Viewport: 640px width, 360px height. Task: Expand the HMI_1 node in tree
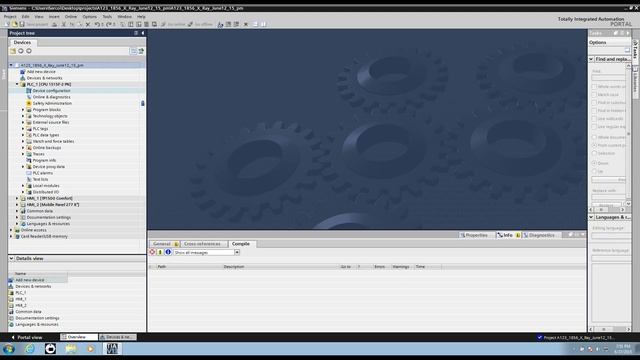(17, 198)
